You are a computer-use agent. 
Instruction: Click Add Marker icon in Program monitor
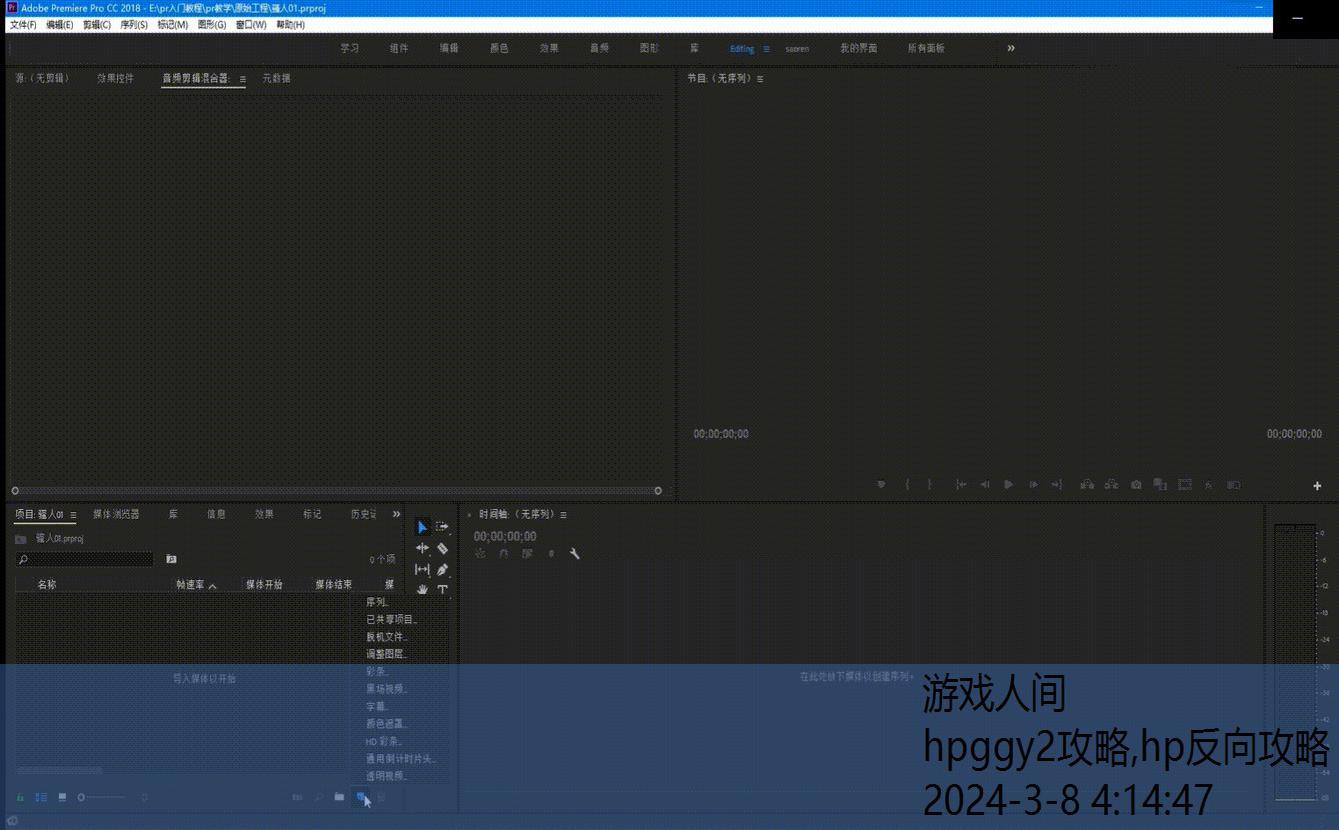click(881, 484)
